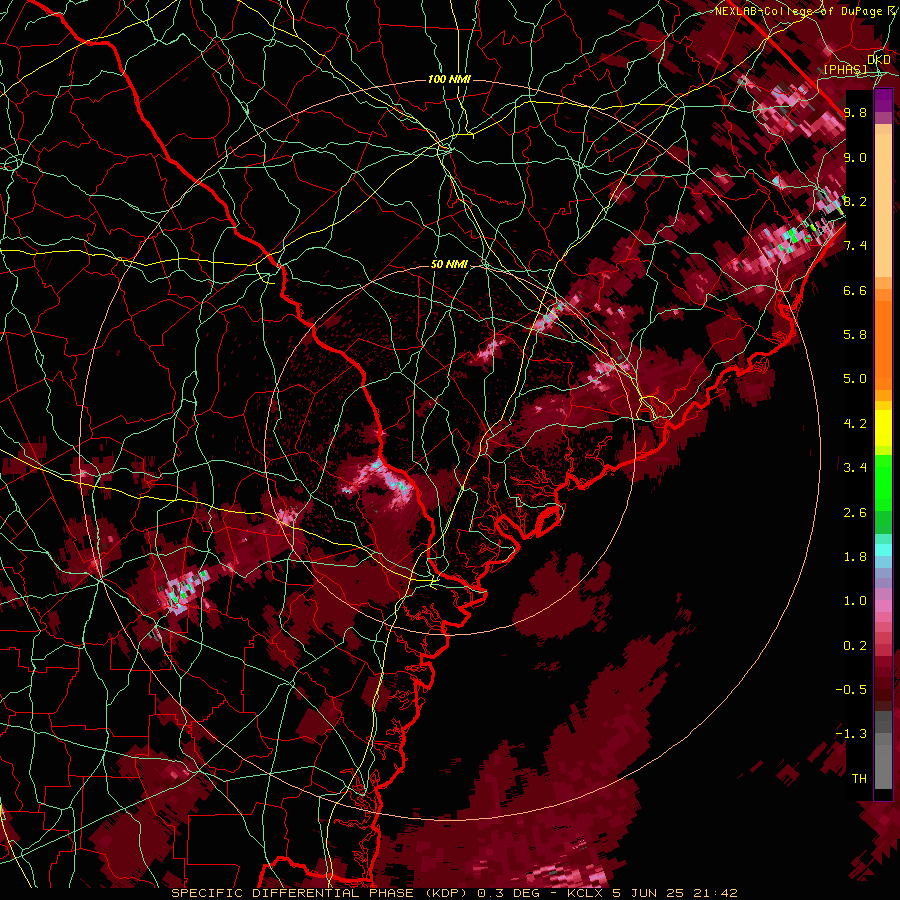Click the 0.2 scale value
The height and width of the screenshot is (900, 900).
point(855,646)
